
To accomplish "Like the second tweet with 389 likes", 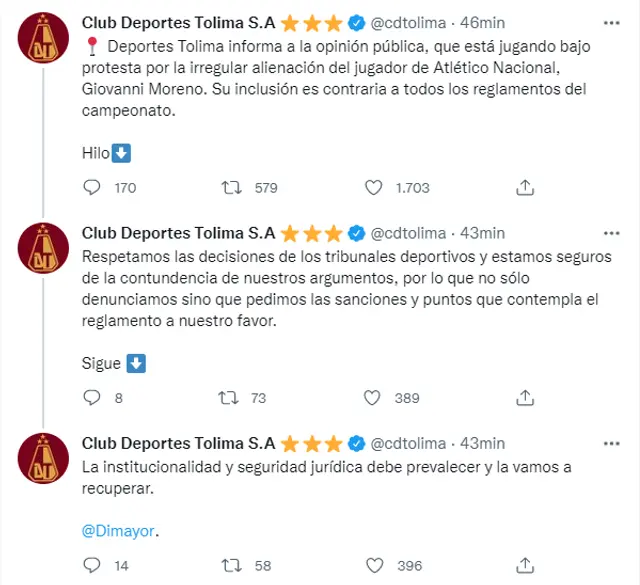I will [374, 397].
